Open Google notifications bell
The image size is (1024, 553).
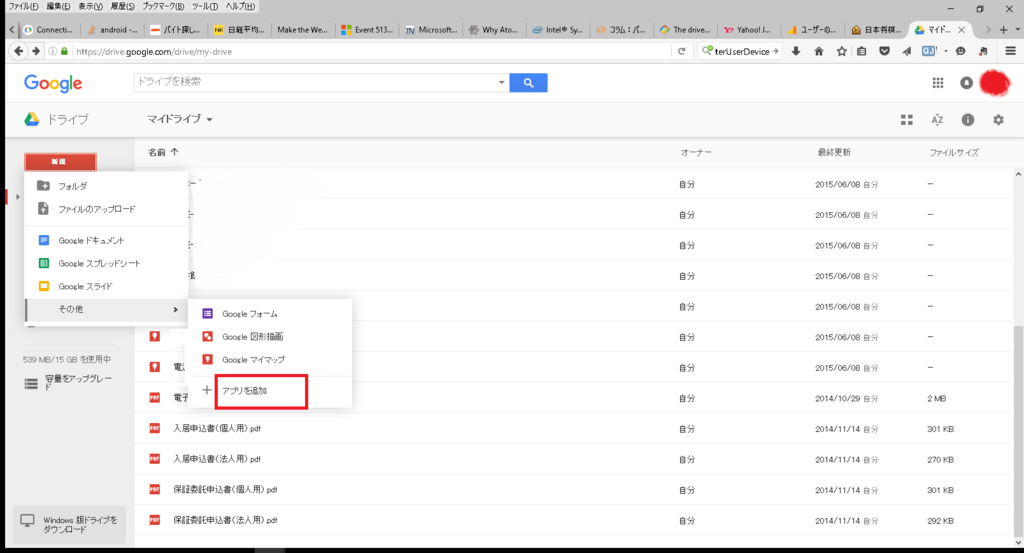click(966, 83)
